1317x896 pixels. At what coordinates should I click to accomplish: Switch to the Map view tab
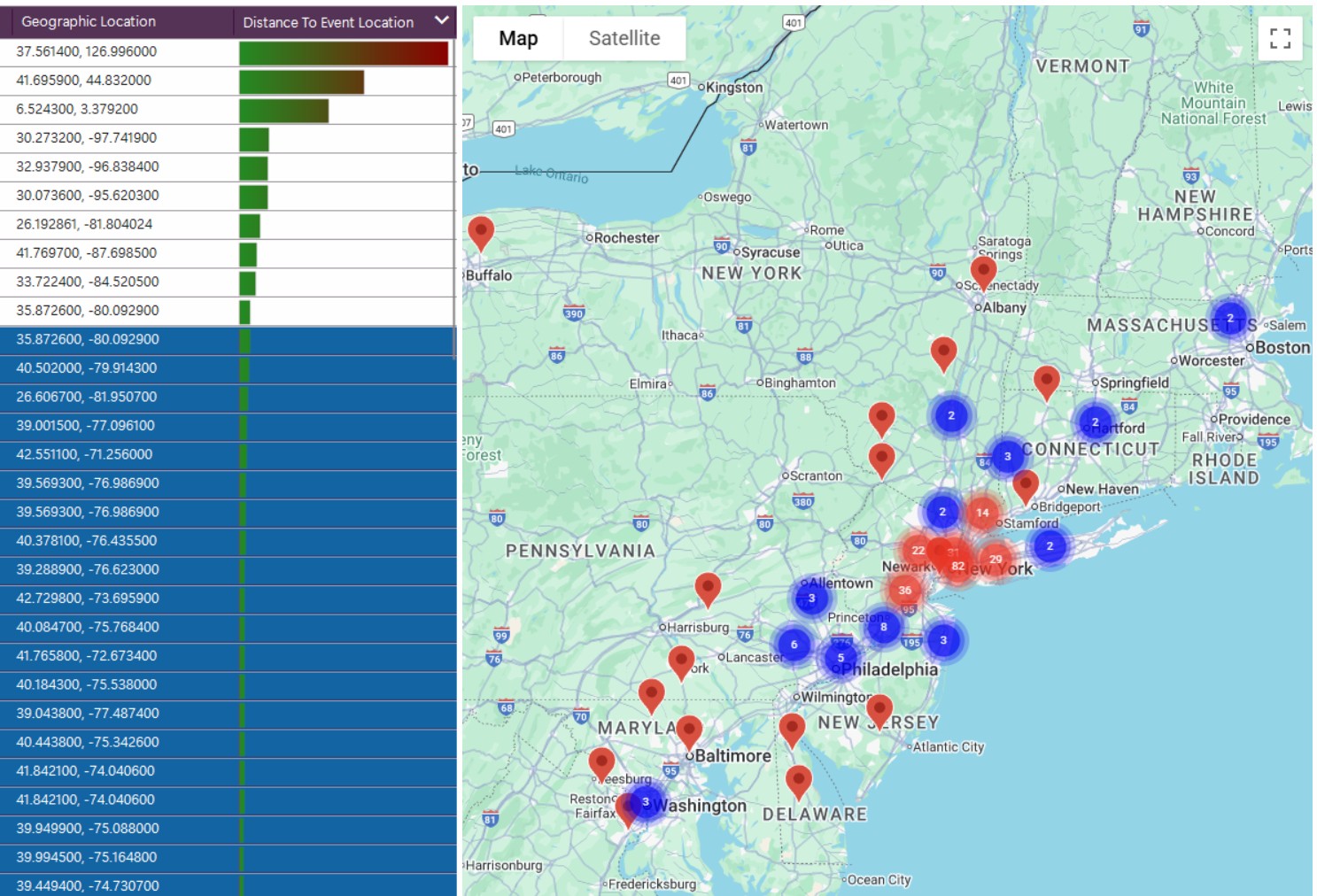click(518, 38)
